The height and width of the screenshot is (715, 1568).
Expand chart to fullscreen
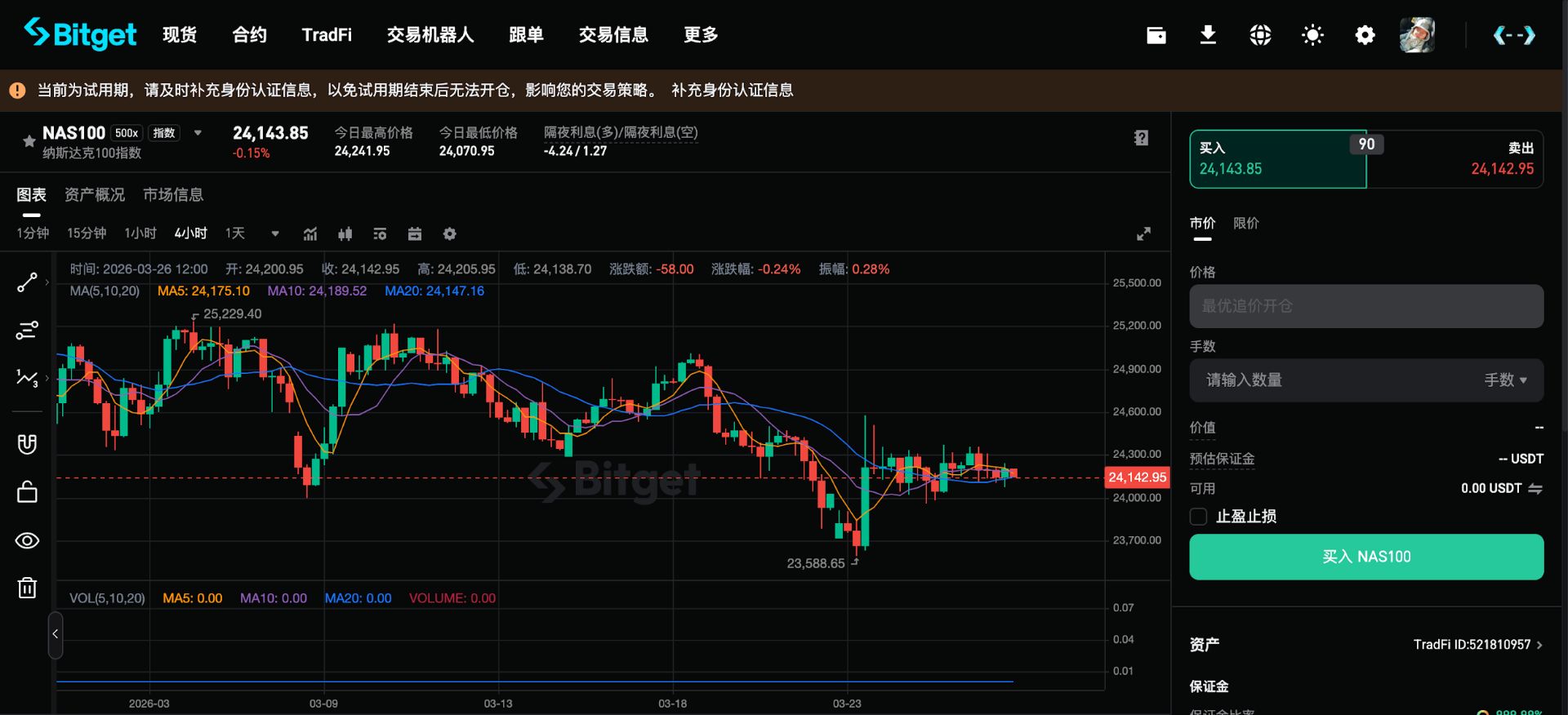[x=1143, y=234]
